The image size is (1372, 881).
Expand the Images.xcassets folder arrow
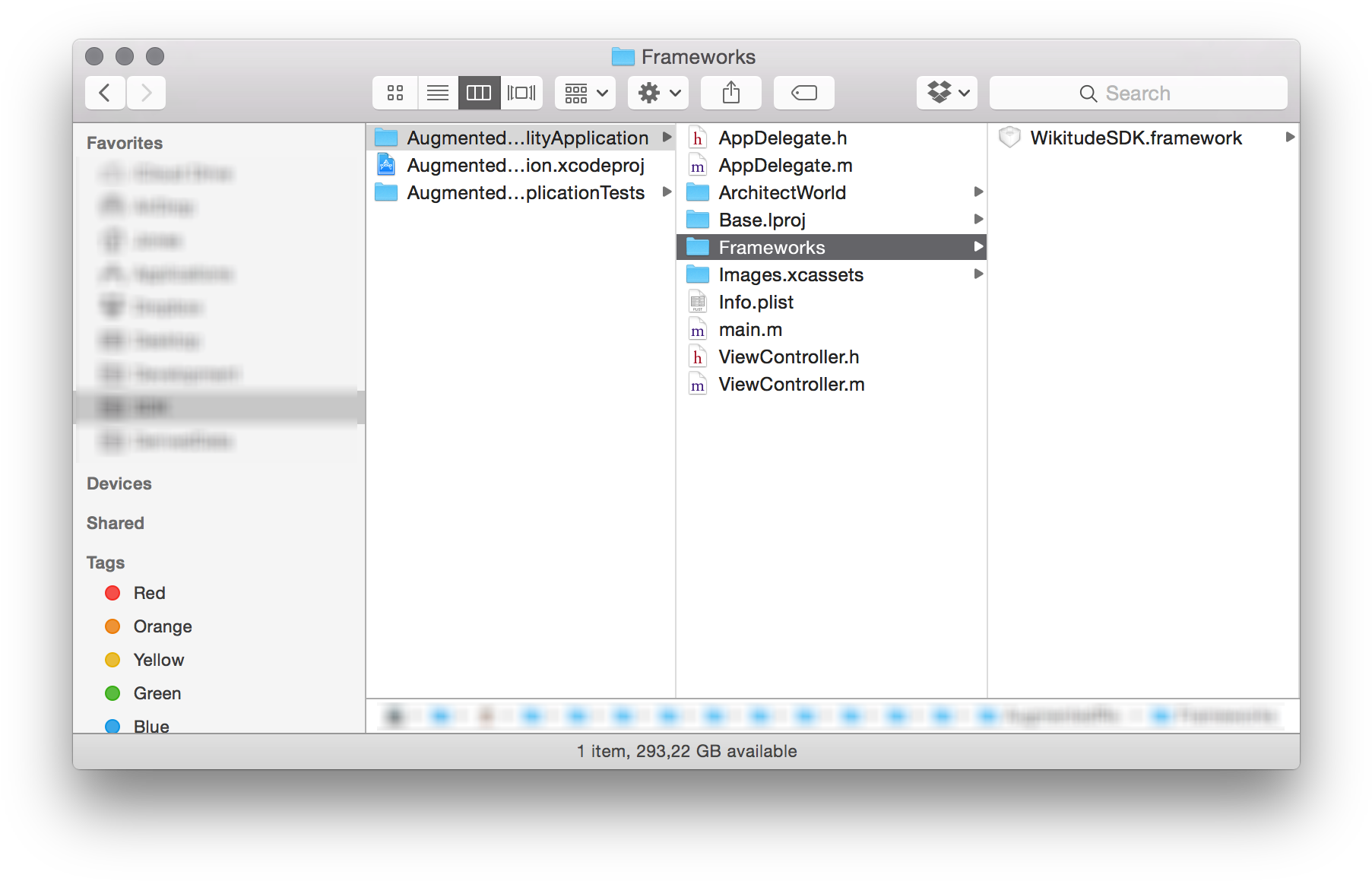pos(978,274)
